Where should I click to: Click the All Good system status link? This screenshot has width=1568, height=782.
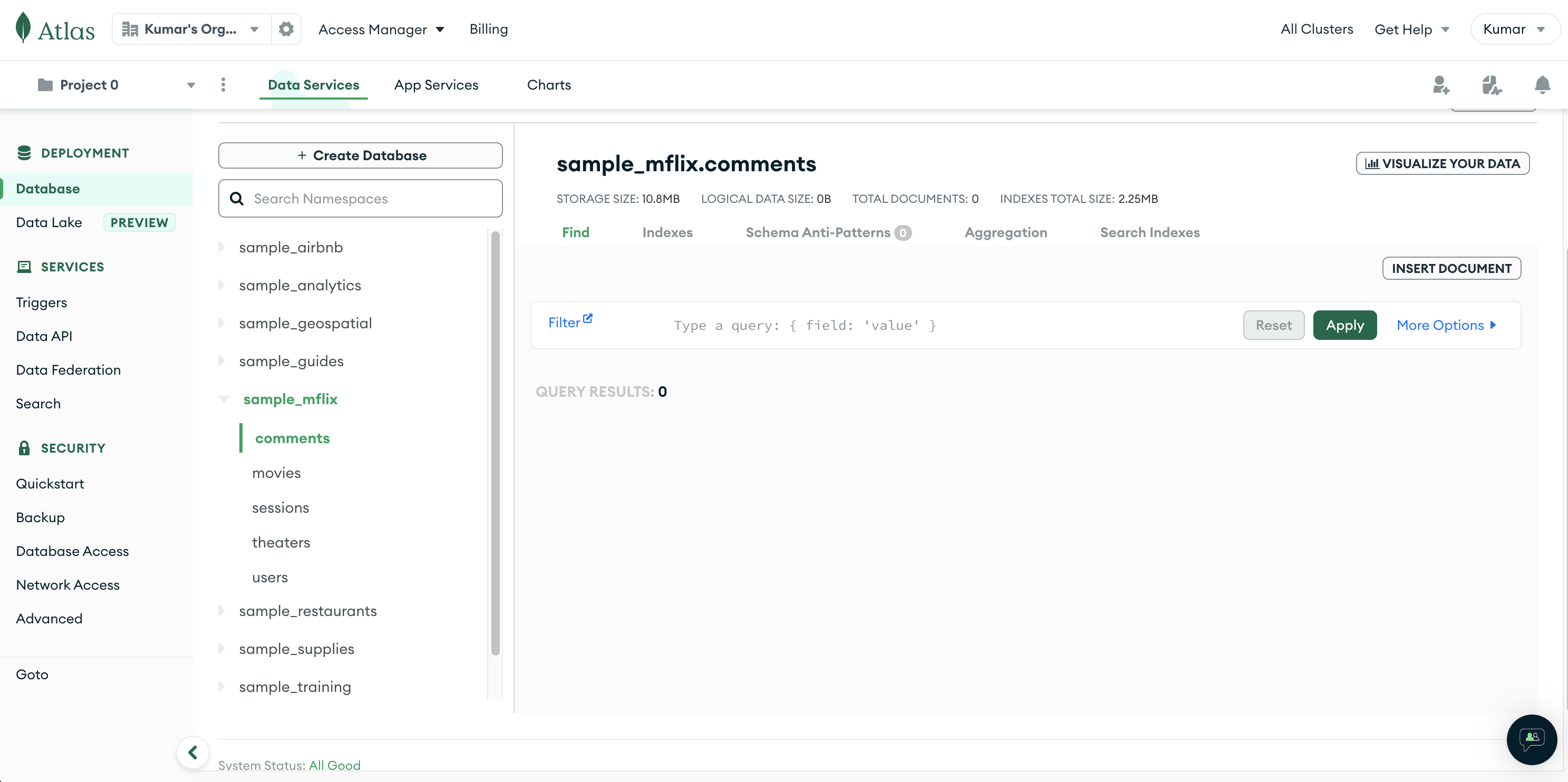point(334,765)
